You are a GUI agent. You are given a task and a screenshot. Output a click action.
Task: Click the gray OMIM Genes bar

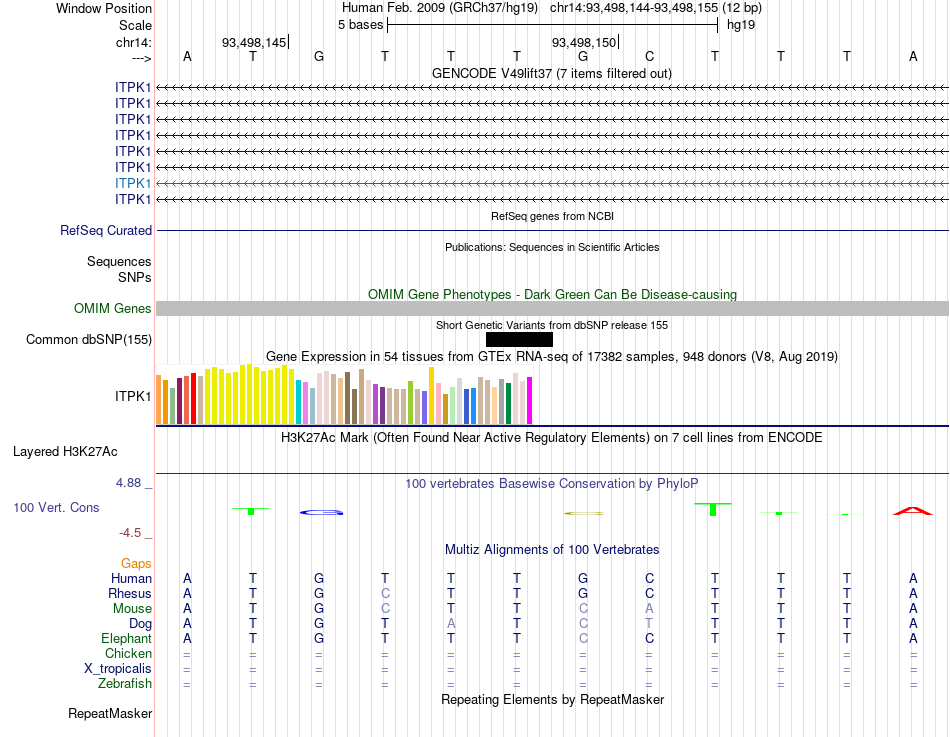tap(552, 308)
